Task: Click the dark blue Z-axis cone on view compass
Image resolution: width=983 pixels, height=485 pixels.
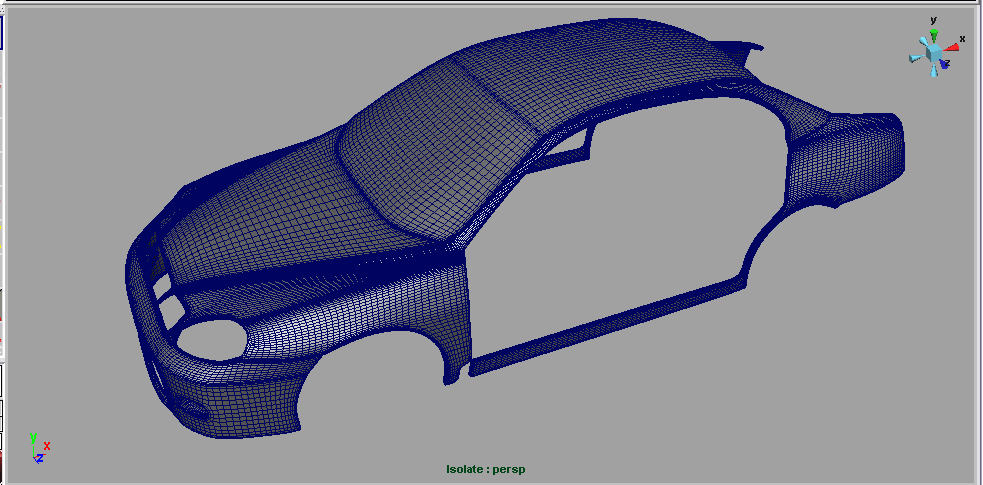Action: 944,64
